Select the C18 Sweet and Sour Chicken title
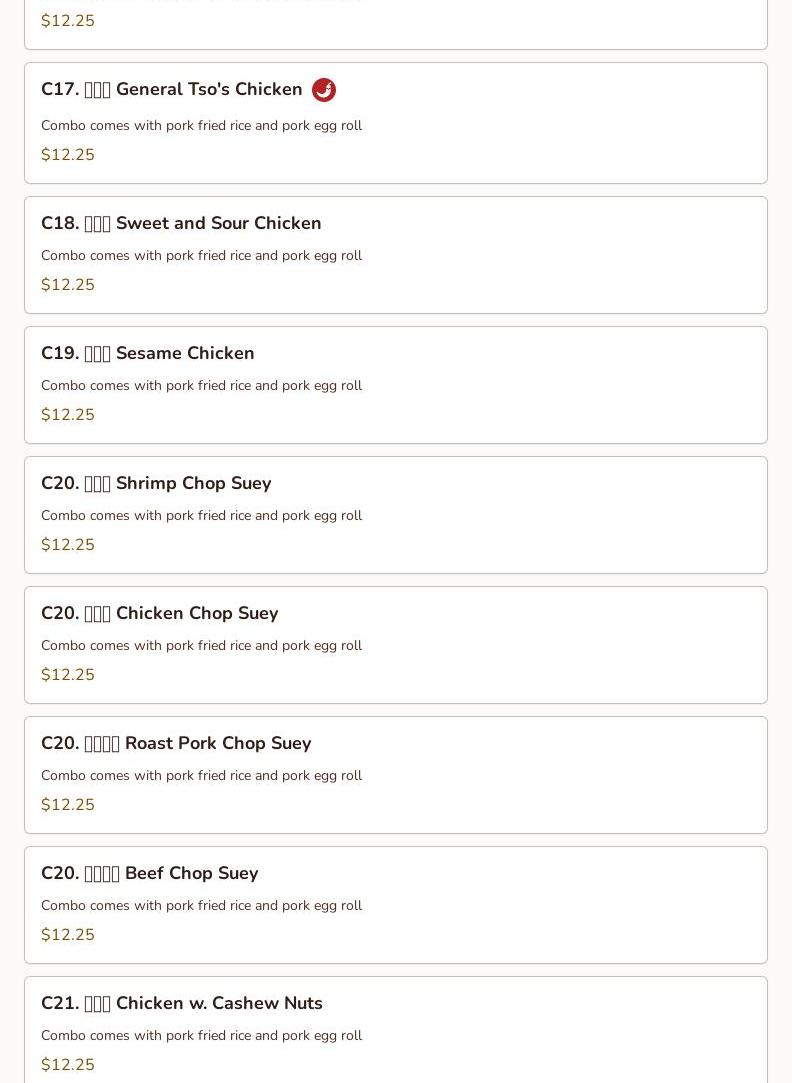The width and height of the screenshot is (792, 1083). tap(181, 223)
